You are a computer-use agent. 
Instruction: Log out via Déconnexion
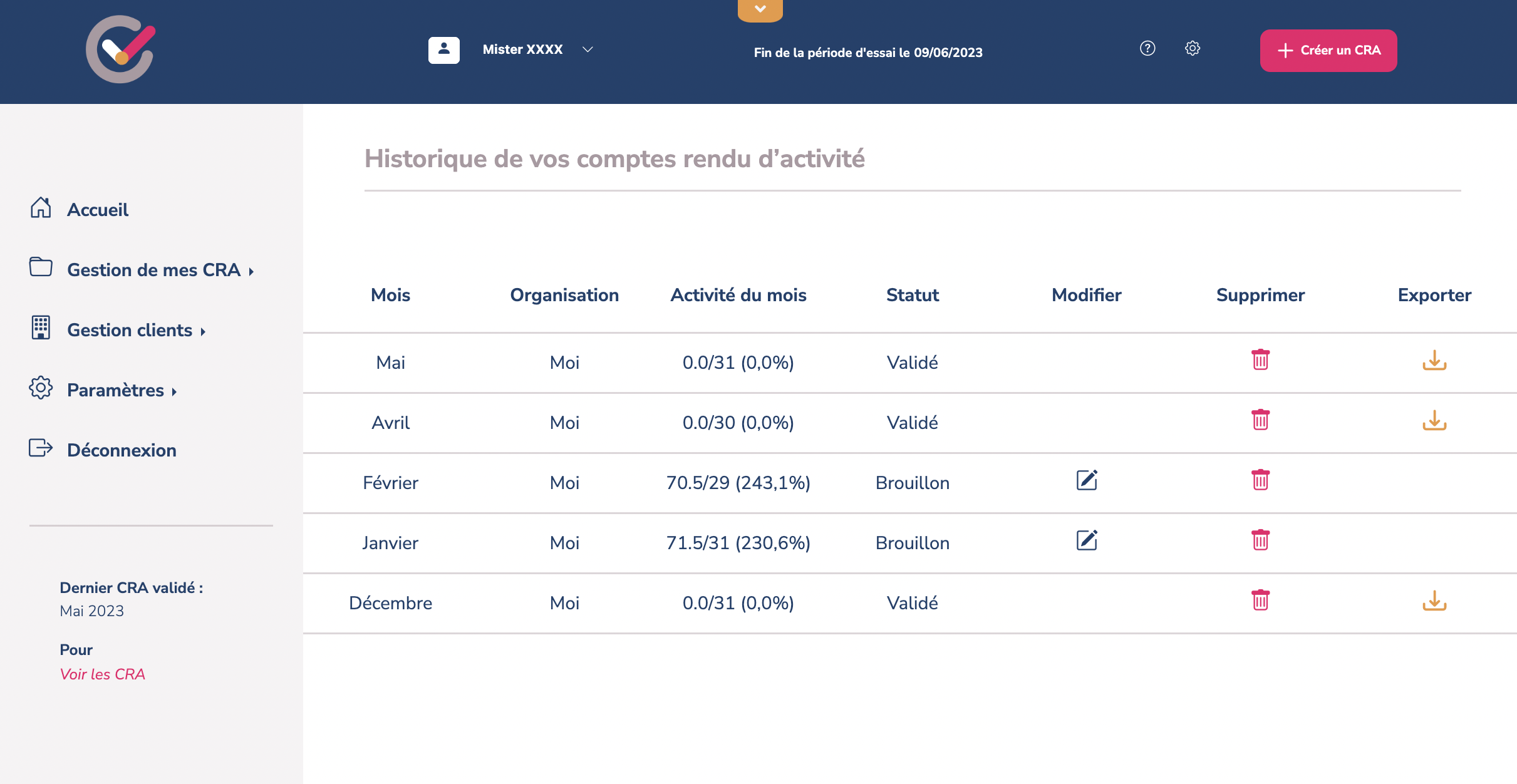(122, 450)
